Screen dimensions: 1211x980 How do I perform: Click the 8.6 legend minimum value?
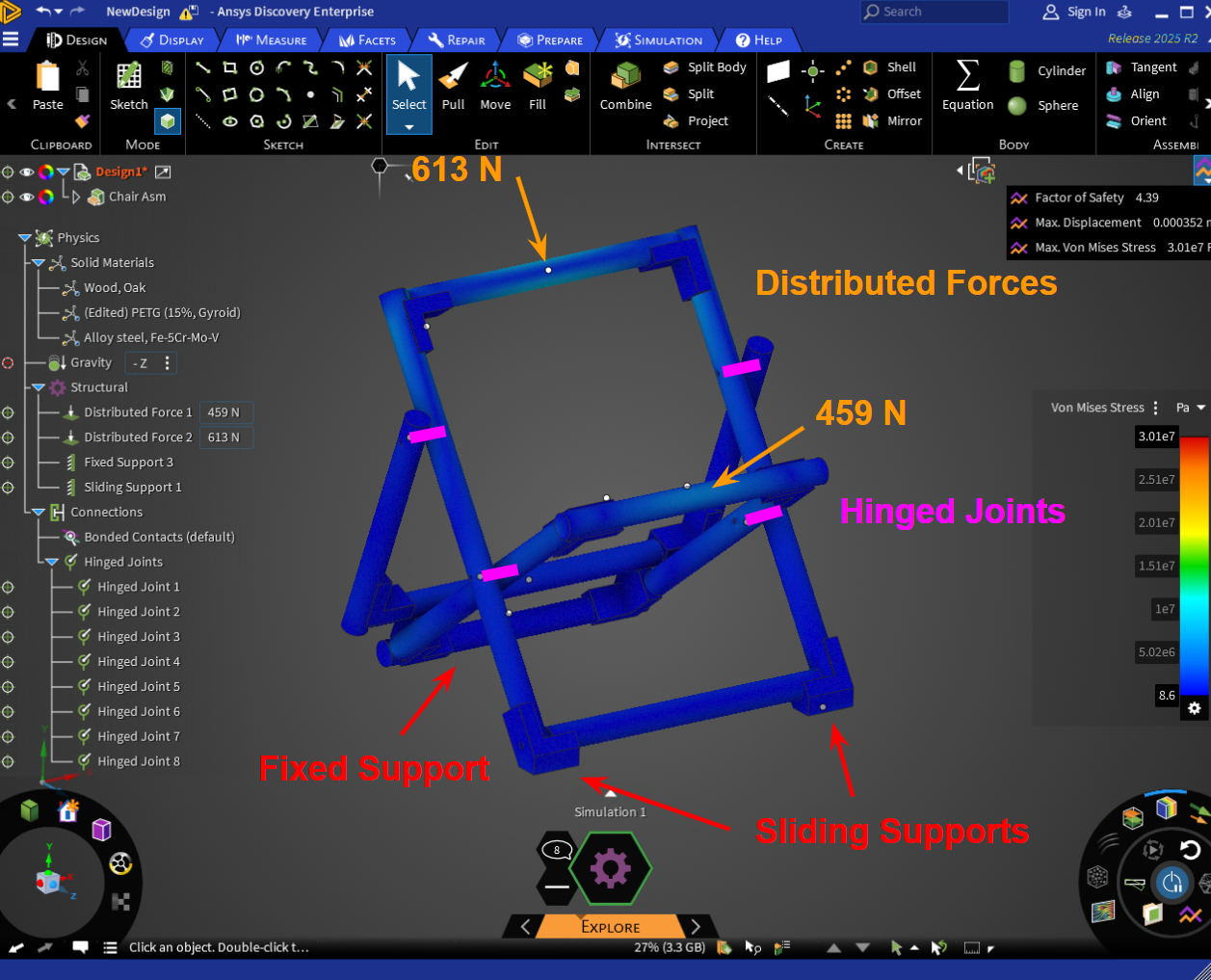[x=1167, y=695]
